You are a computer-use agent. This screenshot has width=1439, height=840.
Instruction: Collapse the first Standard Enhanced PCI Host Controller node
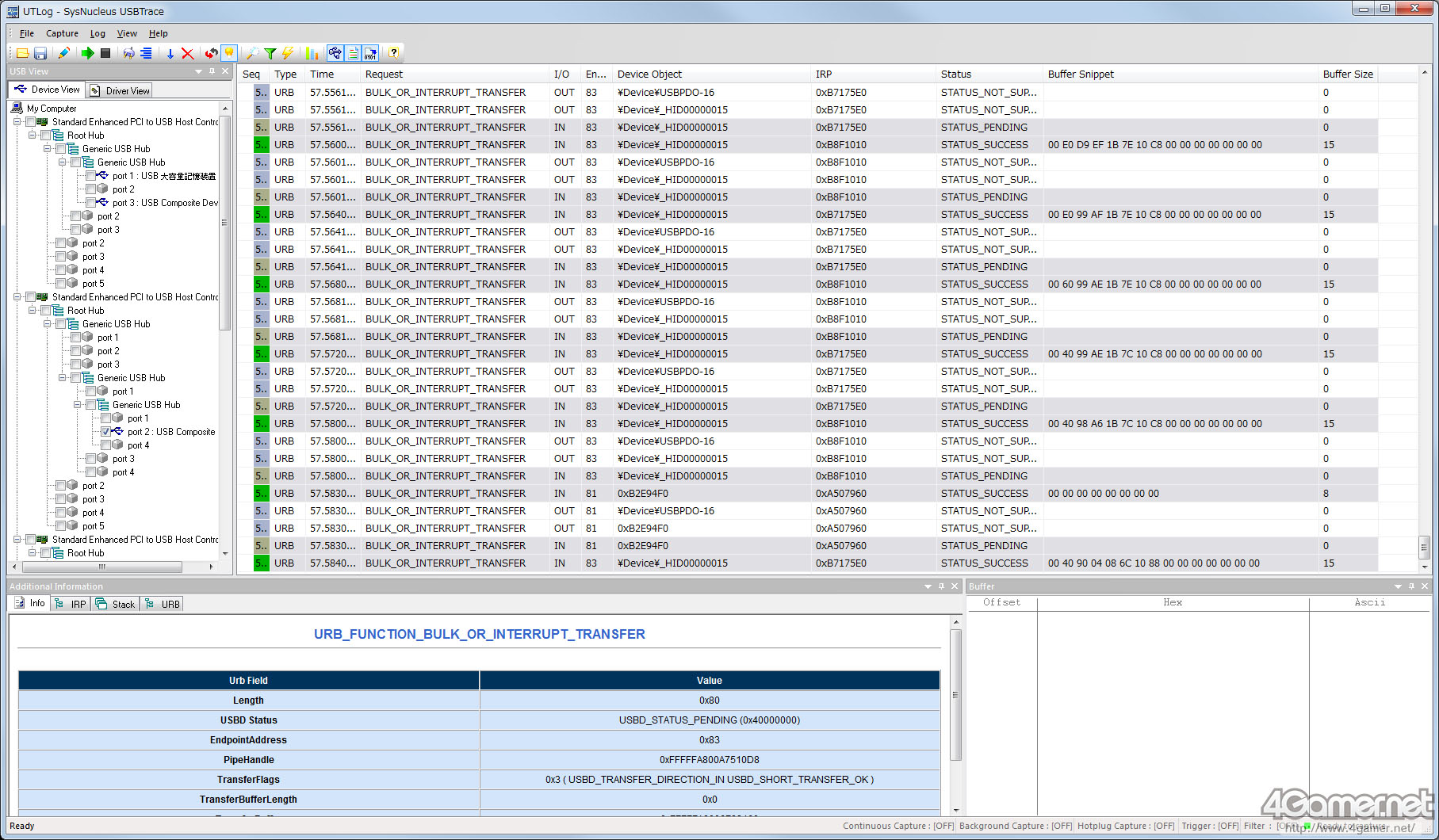click(x=17, y=122)
